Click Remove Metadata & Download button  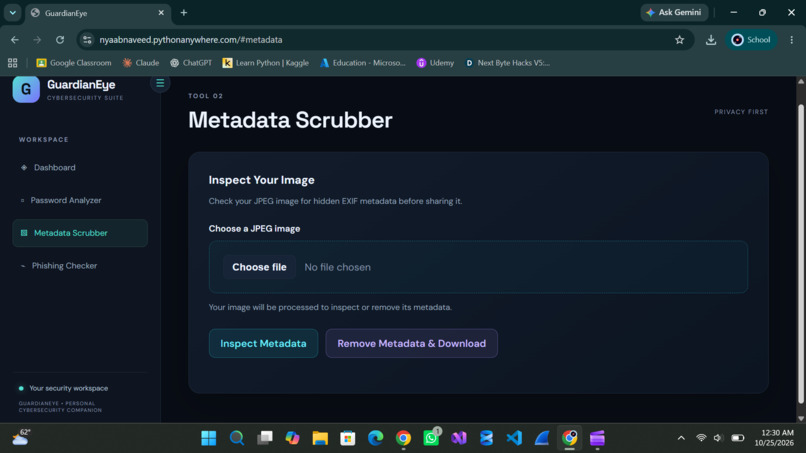(411, 343)
